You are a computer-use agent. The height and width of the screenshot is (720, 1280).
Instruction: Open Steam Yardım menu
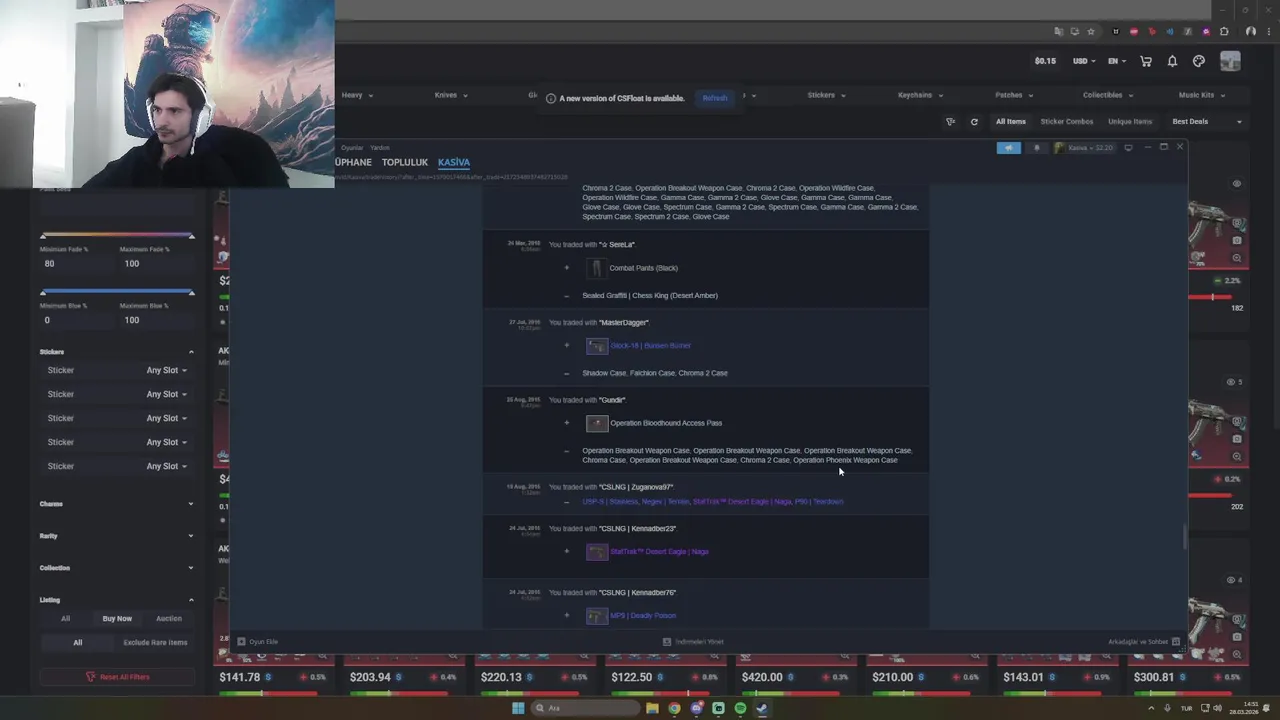[380, 148]
